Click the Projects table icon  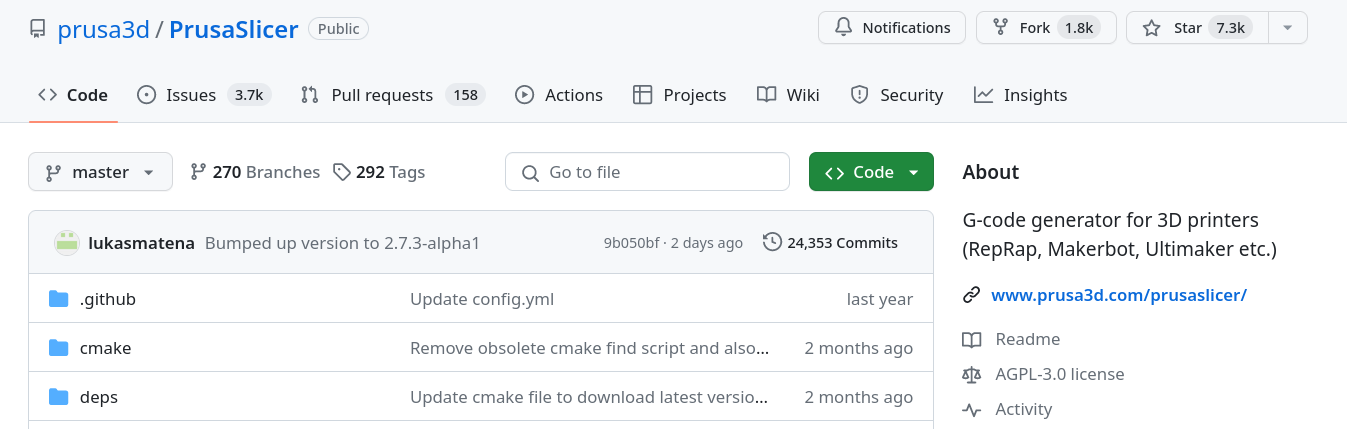[x=643, y=95]
